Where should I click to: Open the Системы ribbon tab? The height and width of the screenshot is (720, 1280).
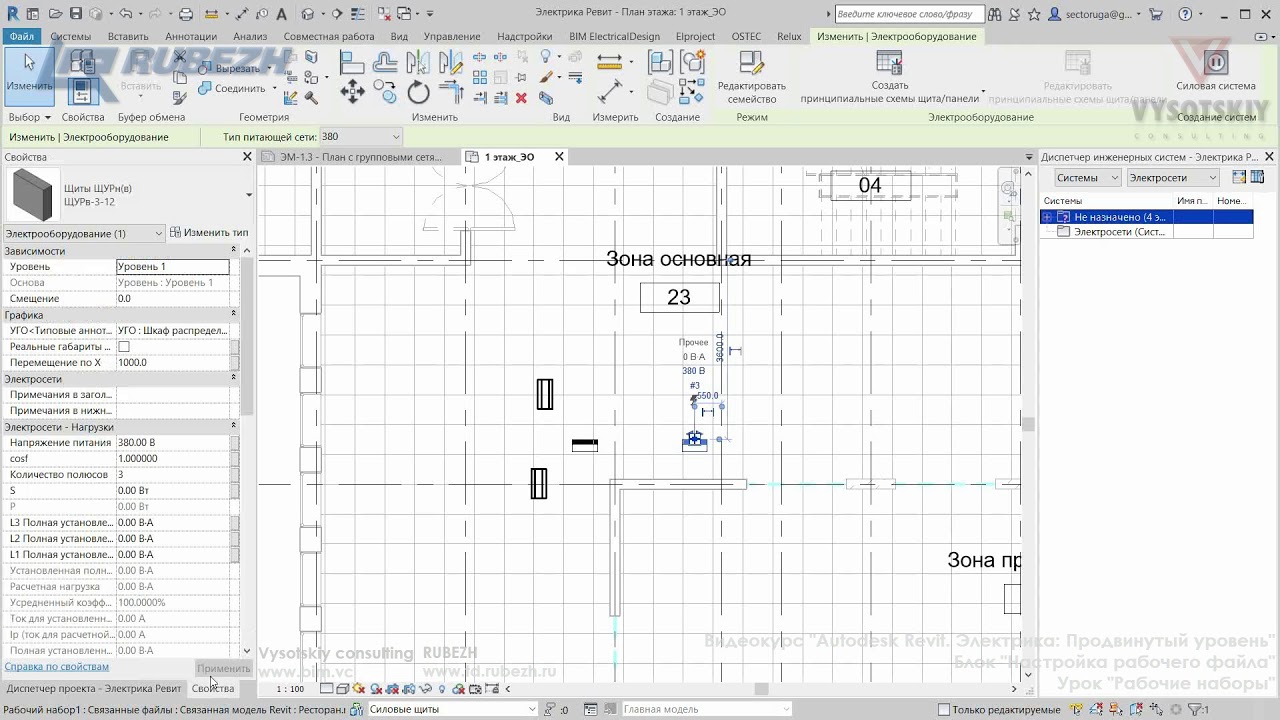coord(71,36)
